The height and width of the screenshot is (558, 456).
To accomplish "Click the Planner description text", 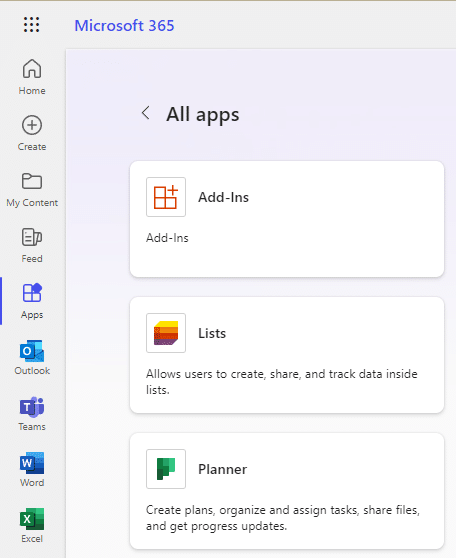I will coord(283,518).
